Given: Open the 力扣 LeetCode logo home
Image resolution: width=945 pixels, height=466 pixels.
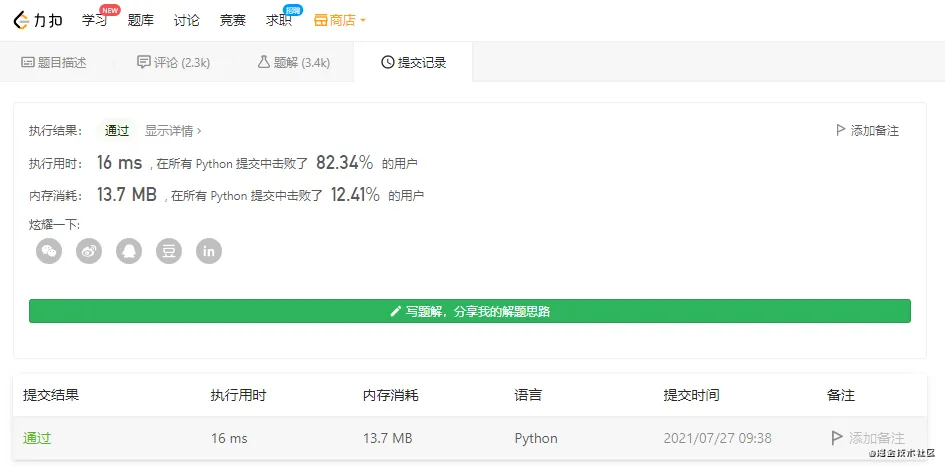Looking at the screenshot, I should [x=38, y=20].
